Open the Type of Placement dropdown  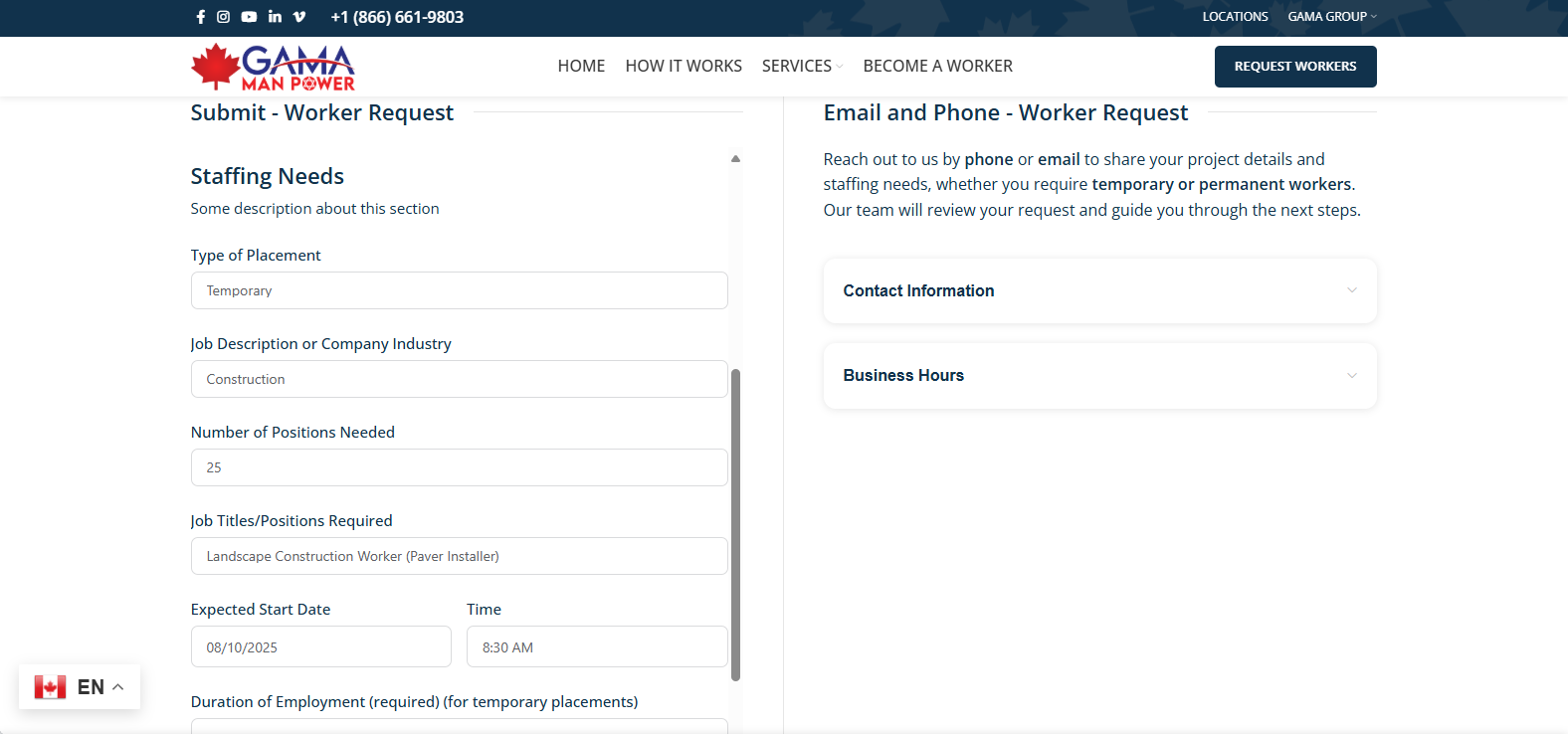click(x=459, y=290)
